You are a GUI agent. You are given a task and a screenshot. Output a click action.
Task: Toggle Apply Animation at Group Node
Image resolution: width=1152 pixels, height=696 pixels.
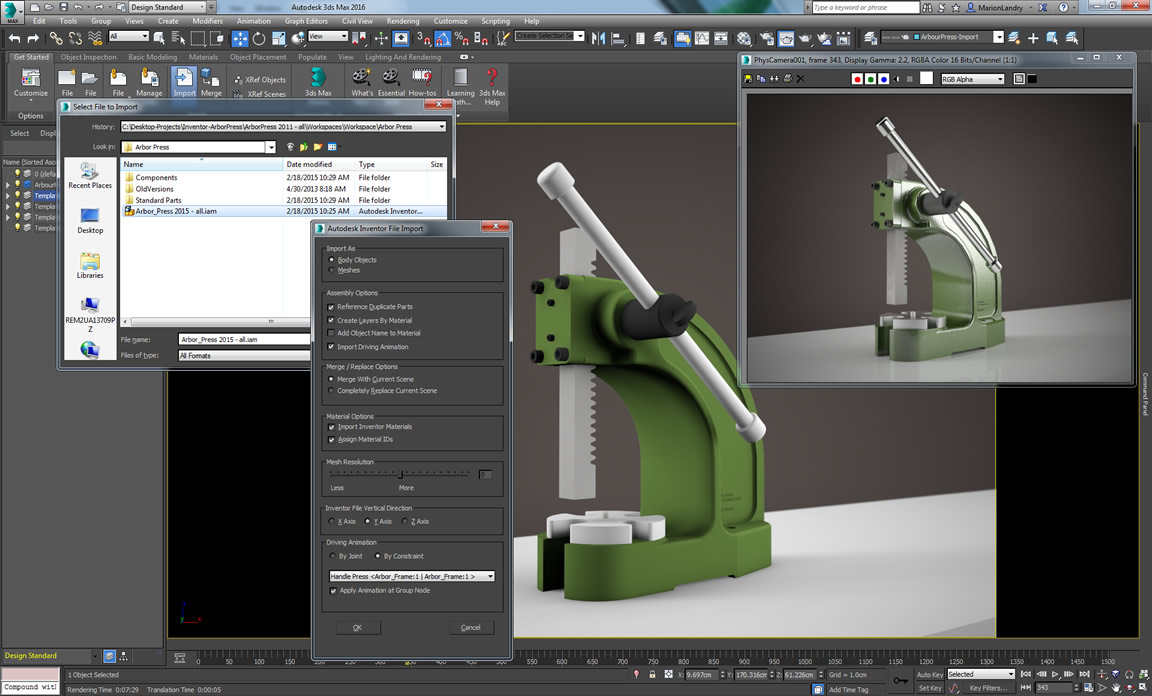[334, 590]
